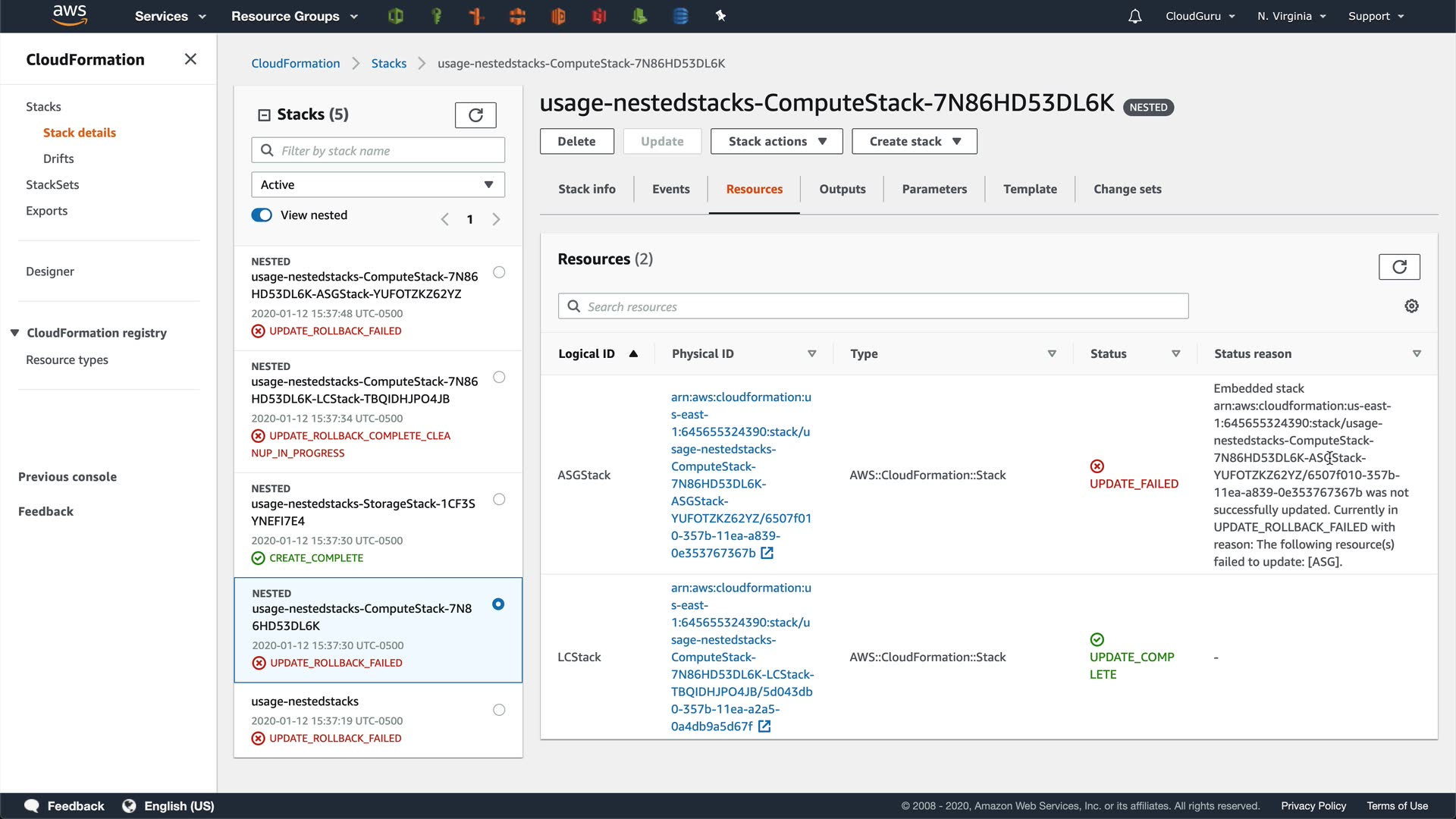Open ASGStack physical ID external link icon
Viewport: 1456px width, 819px height.
(767, 553)
